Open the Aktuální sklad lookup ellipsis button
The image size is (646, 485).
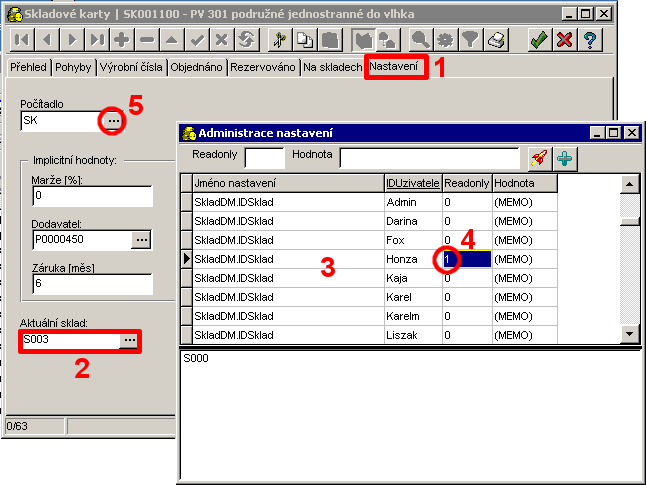click(x=129, y=341)
